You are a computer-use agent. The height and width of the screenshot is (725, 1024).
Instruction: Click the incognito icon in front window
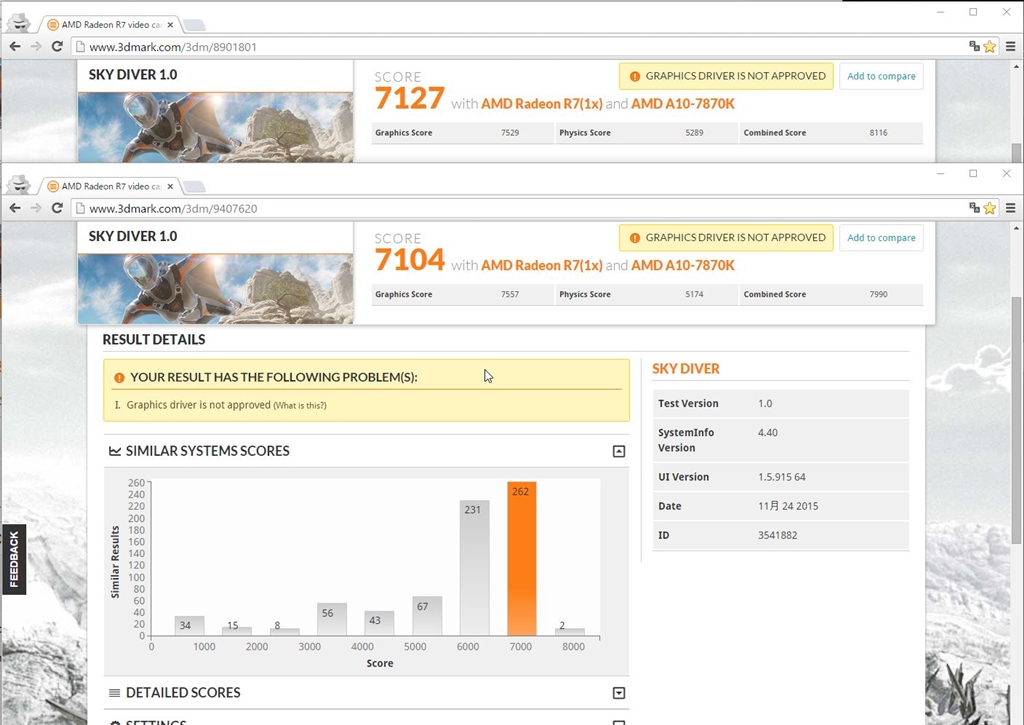point(20,185)
